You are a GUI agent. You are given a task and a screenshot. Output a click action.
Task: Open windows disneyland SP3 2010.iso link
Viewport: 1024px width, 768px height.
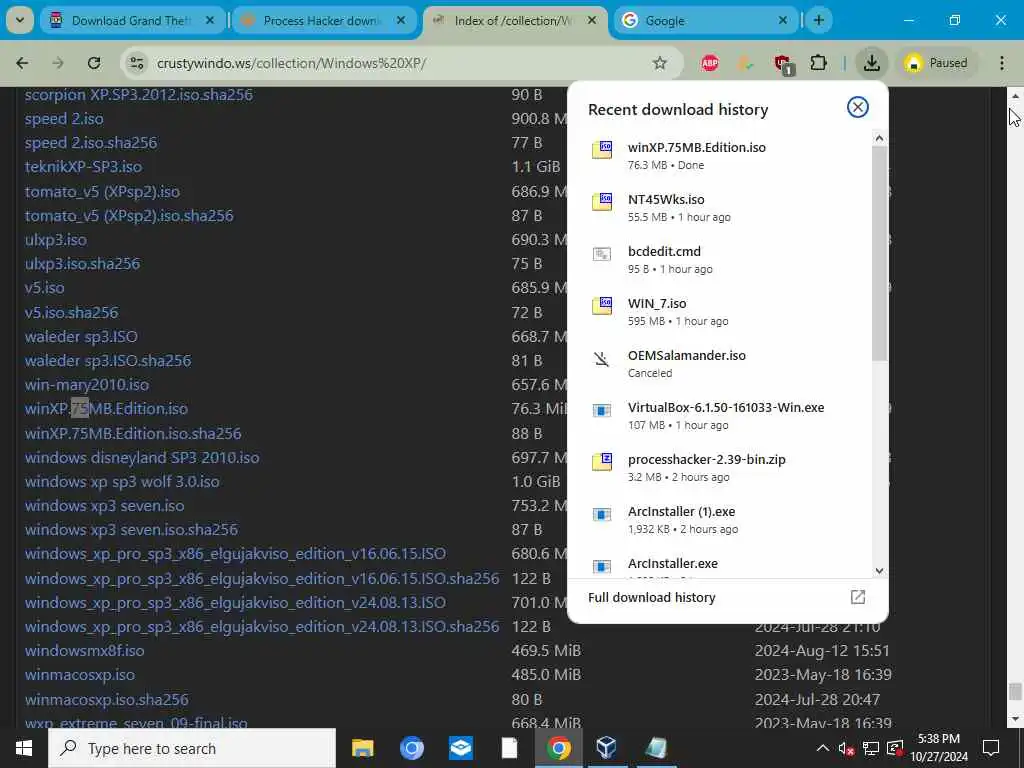click(x=142, y=457)
